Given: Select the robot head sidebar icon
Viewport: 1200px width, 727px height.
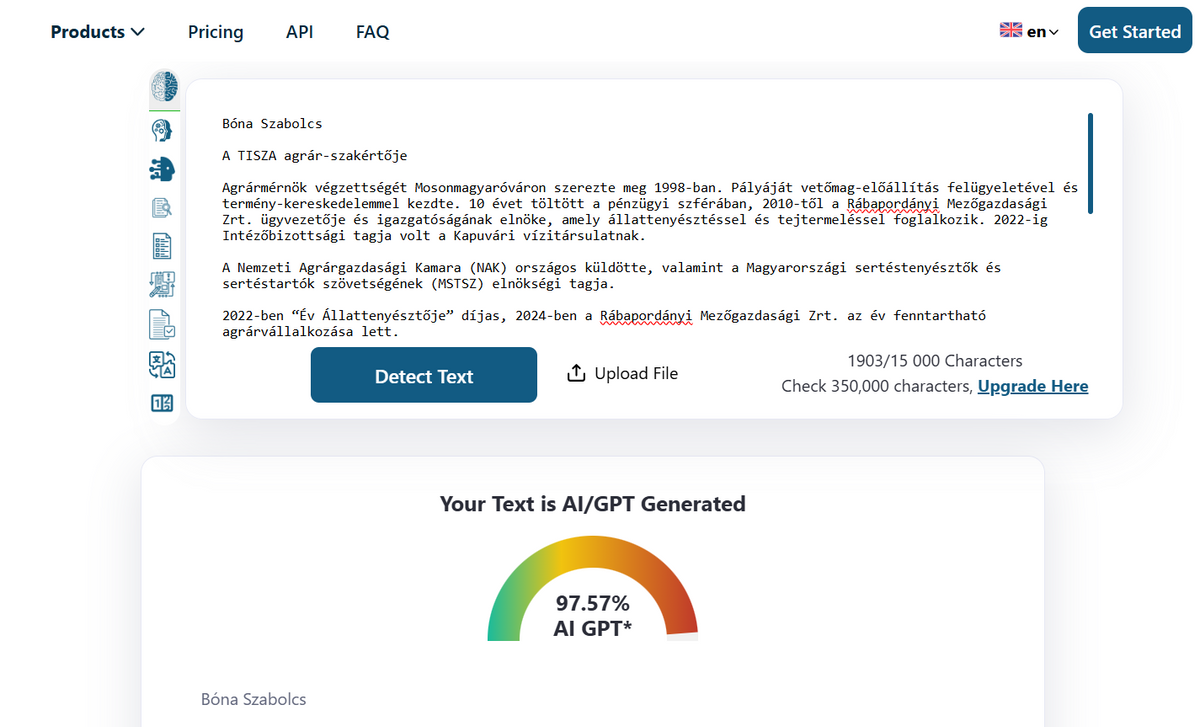Looking at the screenshot, I should pyautogui.click(x=162, y=130).
